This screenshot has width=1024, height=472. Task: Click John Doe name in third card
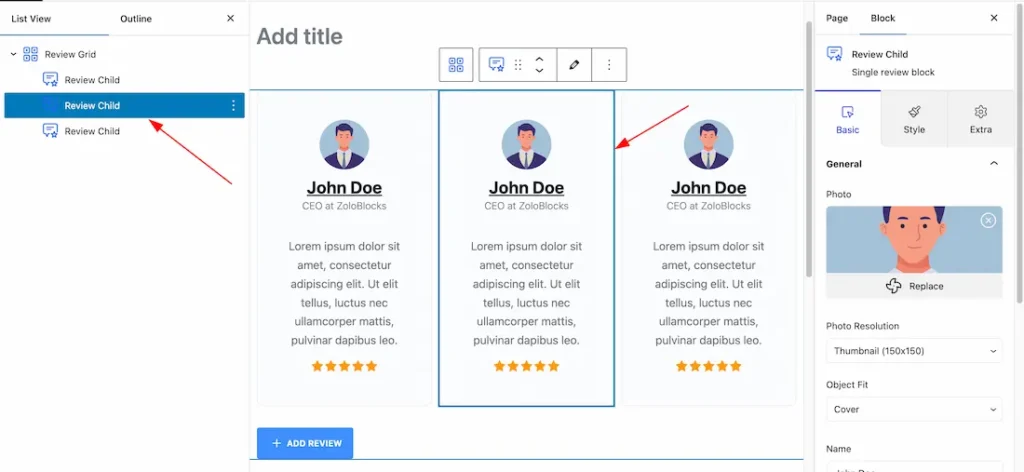pos(709,188)
